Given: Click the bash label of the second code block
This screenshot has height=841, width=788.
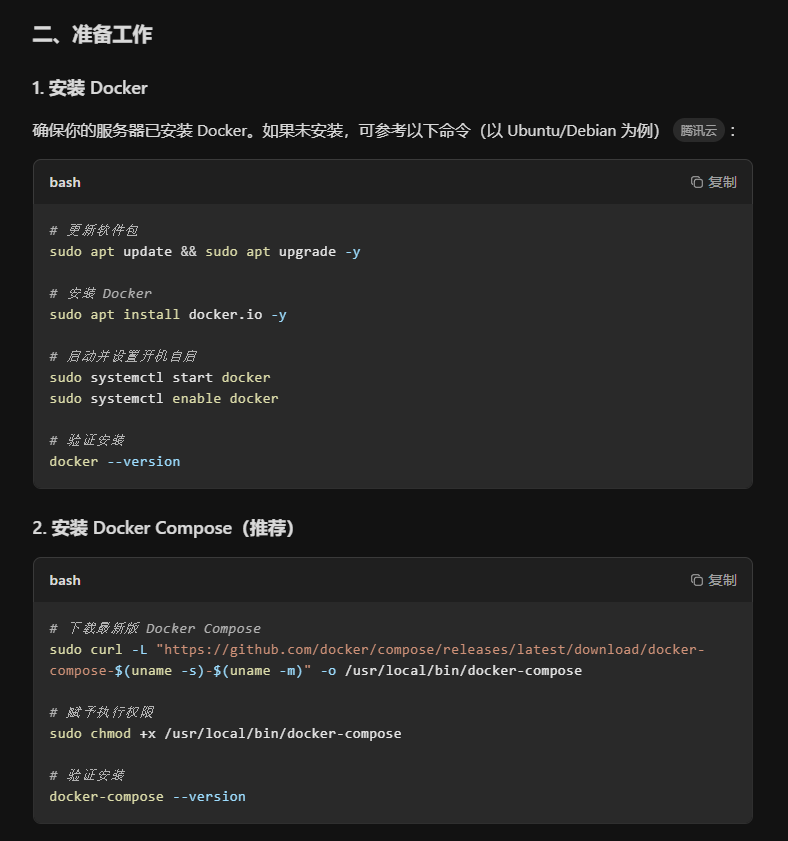Looking at the screenshot, I should tap(65, 580).
